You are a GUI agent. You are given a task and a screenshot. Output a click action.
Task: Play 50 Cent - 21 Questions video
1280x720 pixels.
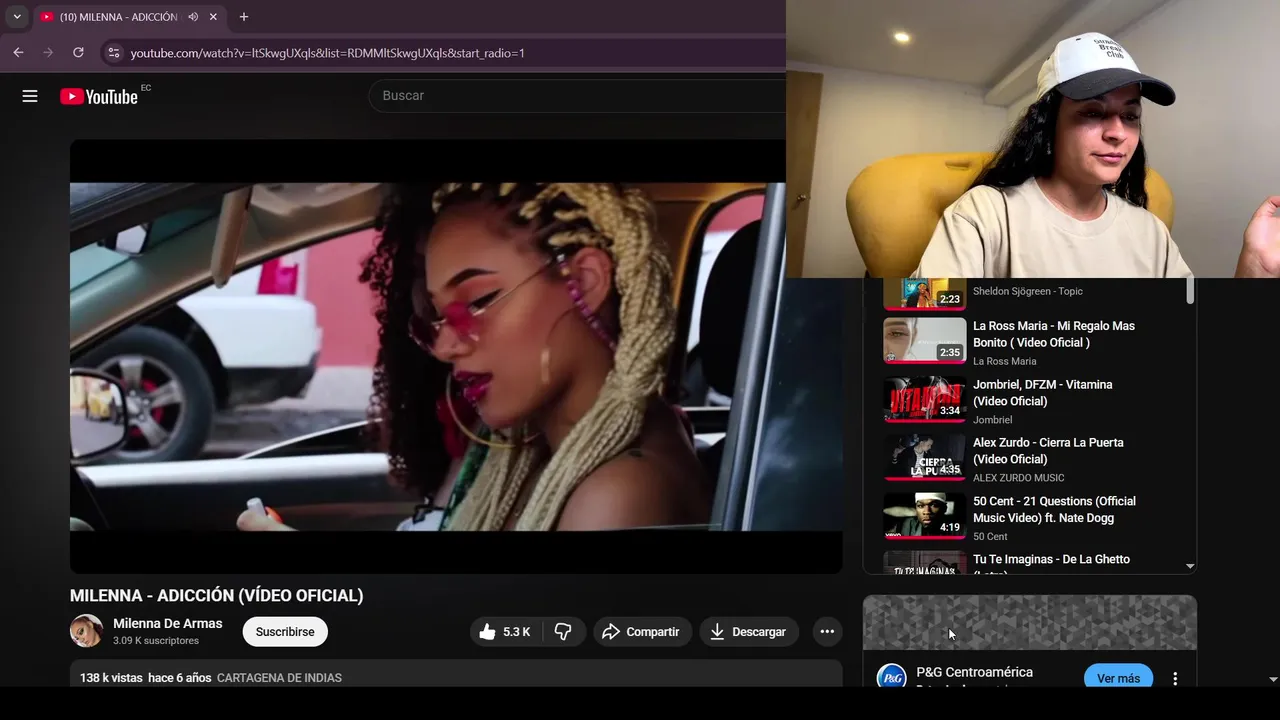click(x=1054, y=509)
